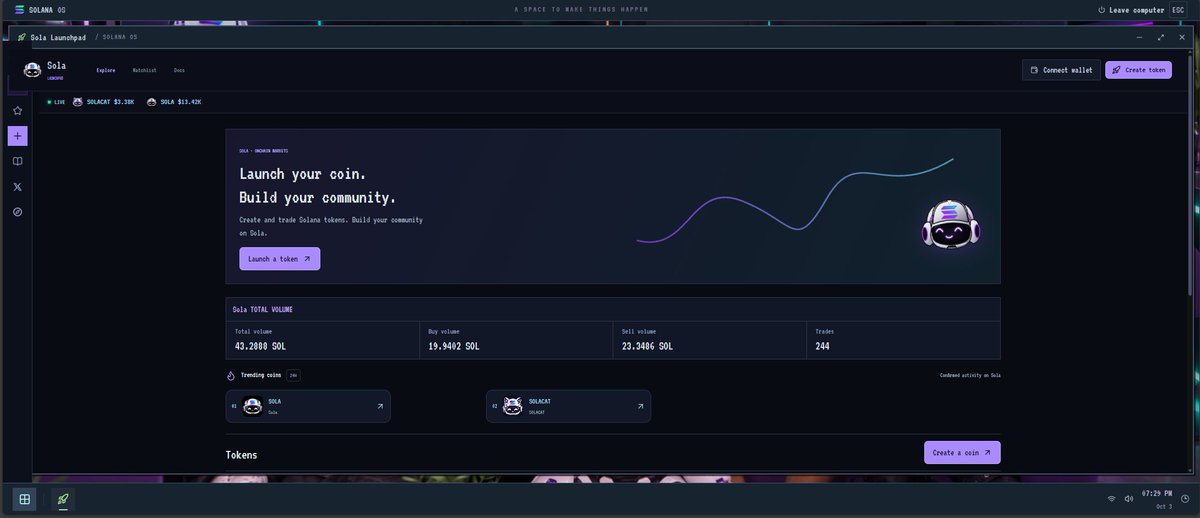The height and width of the screenshot is (518, 1200).
Task: Click the Sola robot logo in header
Action: [x=32, y=69]
